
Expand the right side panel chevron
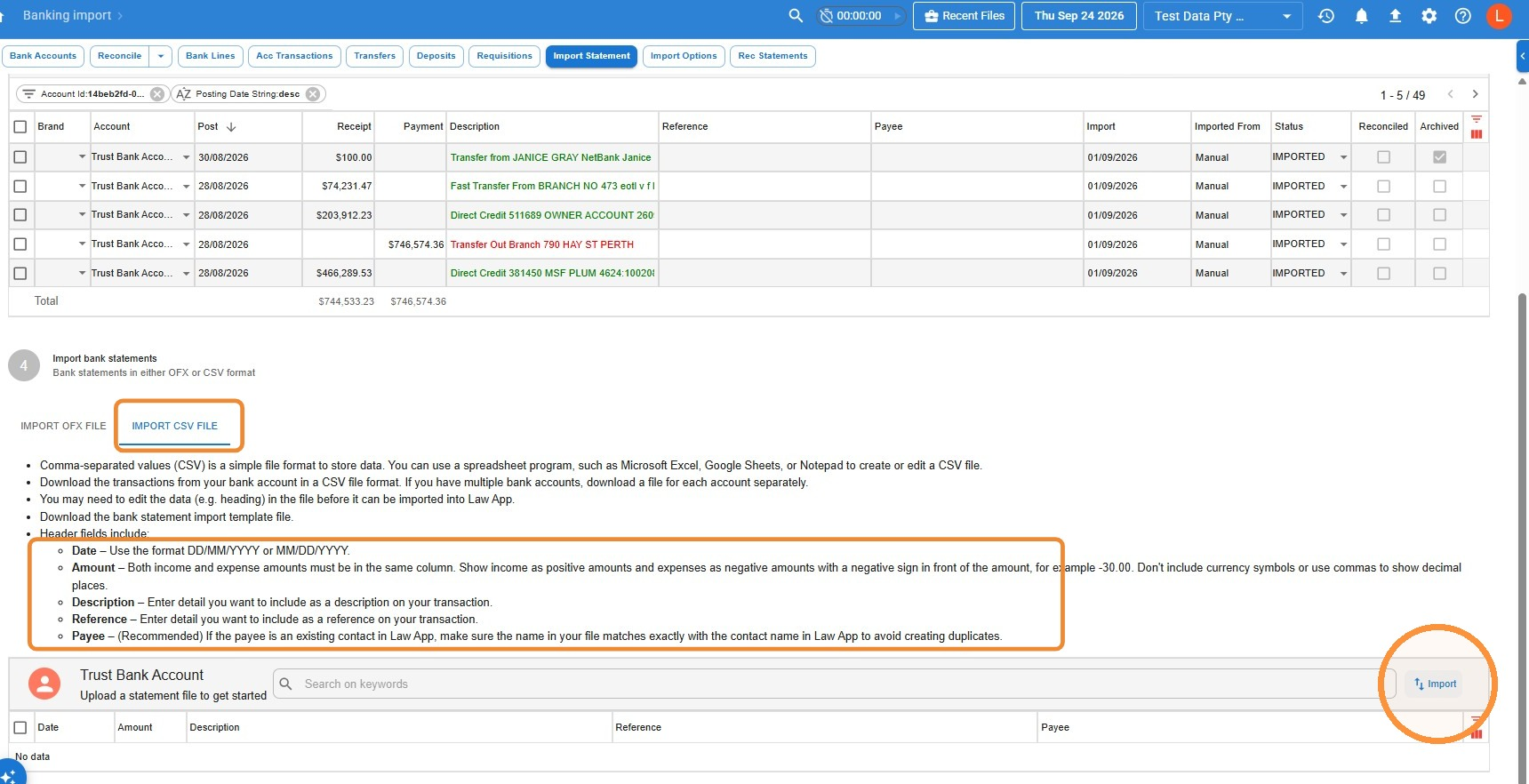[1523, 56]
